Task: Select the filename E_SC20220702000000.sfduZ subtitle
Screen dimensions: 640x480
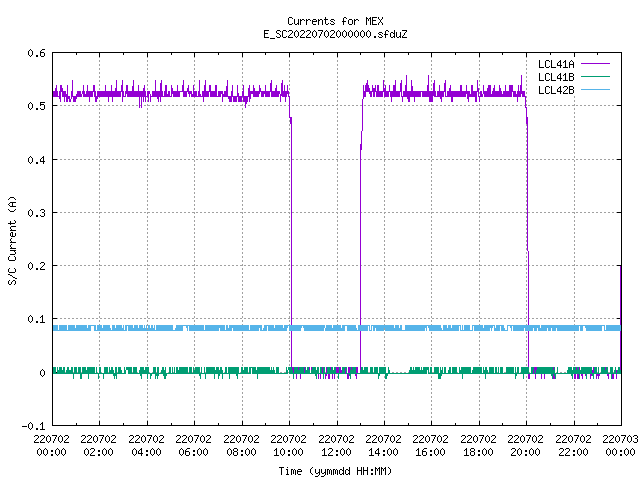Action: point(335,34)
